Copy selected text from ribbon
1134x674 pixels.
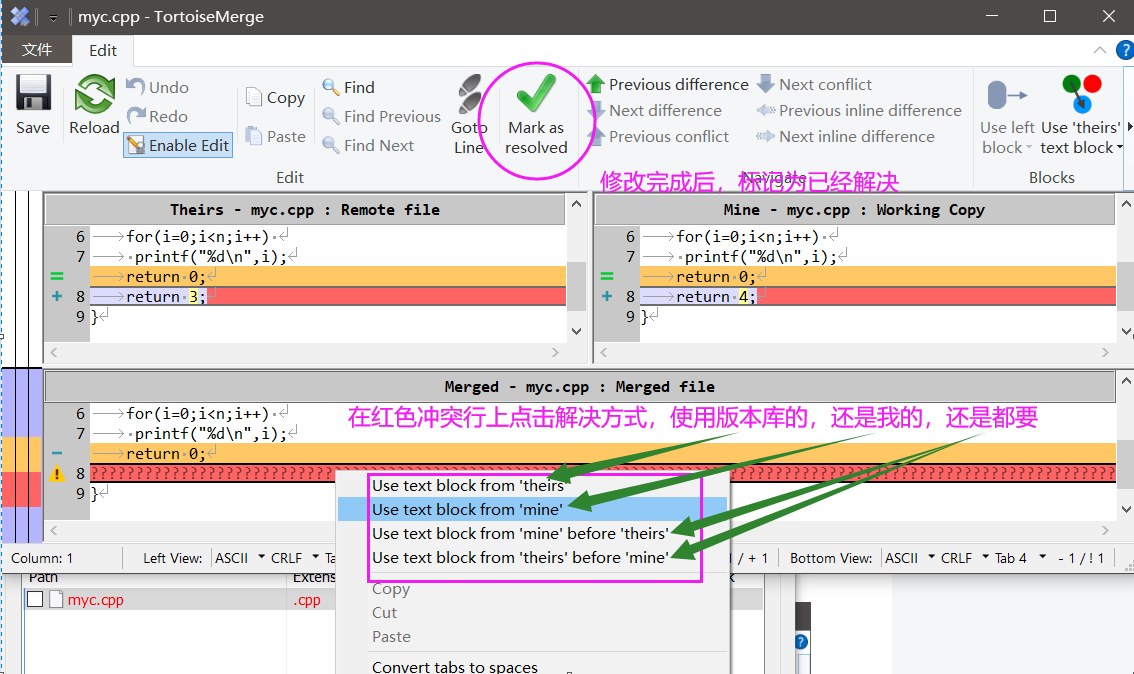tap(275, 98)
